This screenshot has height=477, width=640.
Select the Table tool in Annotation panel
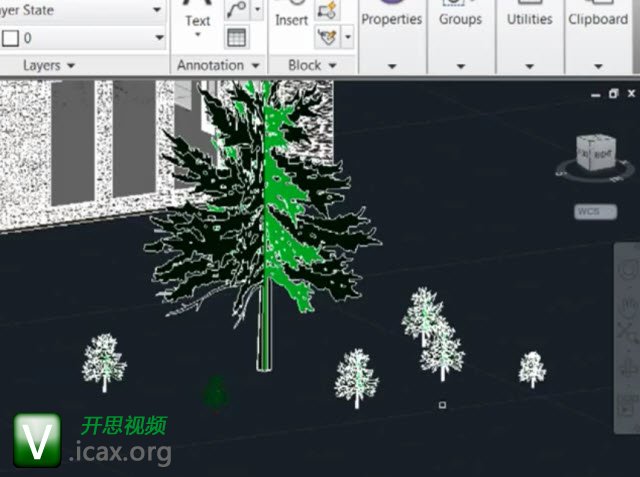(x=236, y=38)
